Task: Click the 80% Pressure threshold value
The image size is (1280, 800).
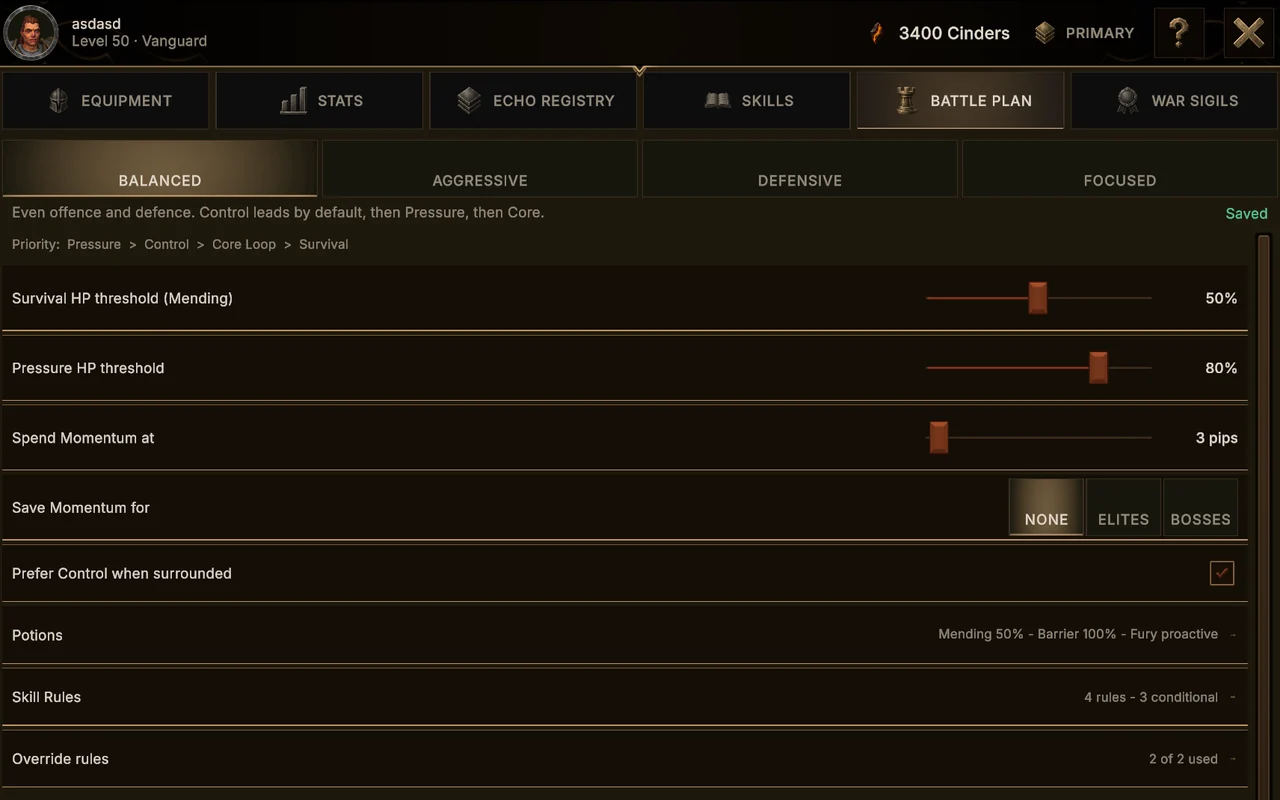Action: coord(1221,368)
